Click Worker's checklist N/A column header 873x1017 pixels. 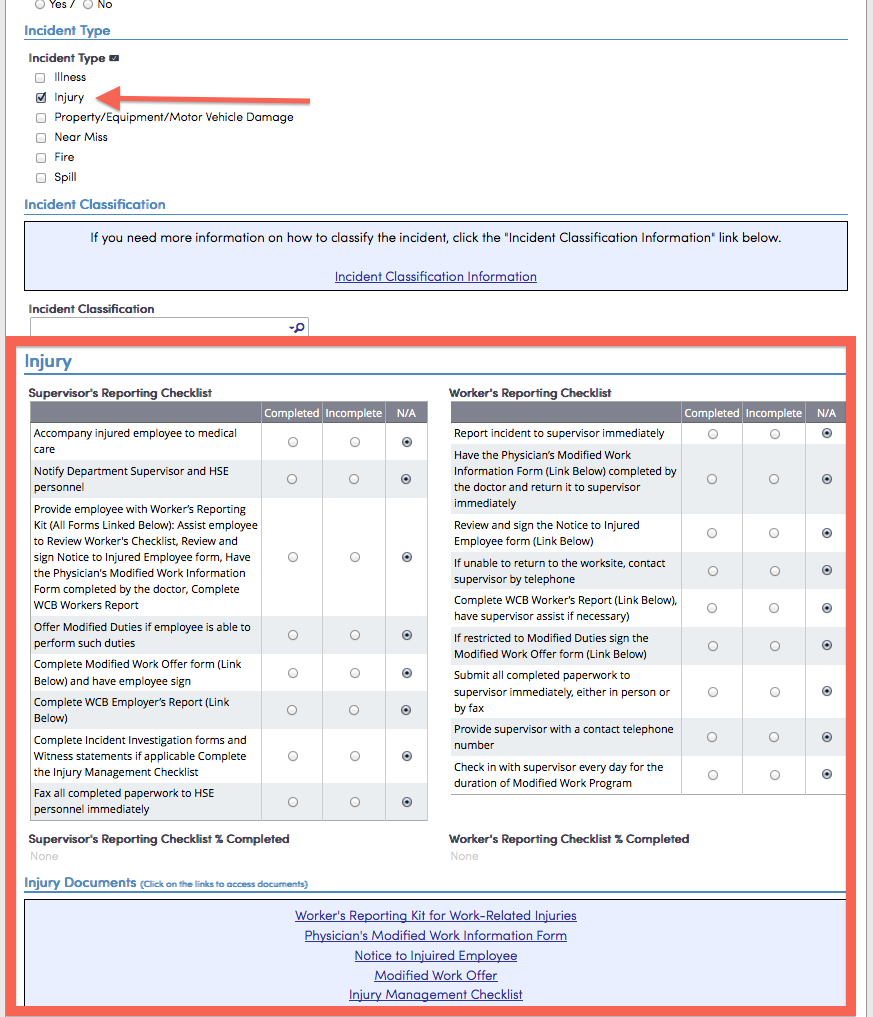pyautogui.click(x=826, y=413)
